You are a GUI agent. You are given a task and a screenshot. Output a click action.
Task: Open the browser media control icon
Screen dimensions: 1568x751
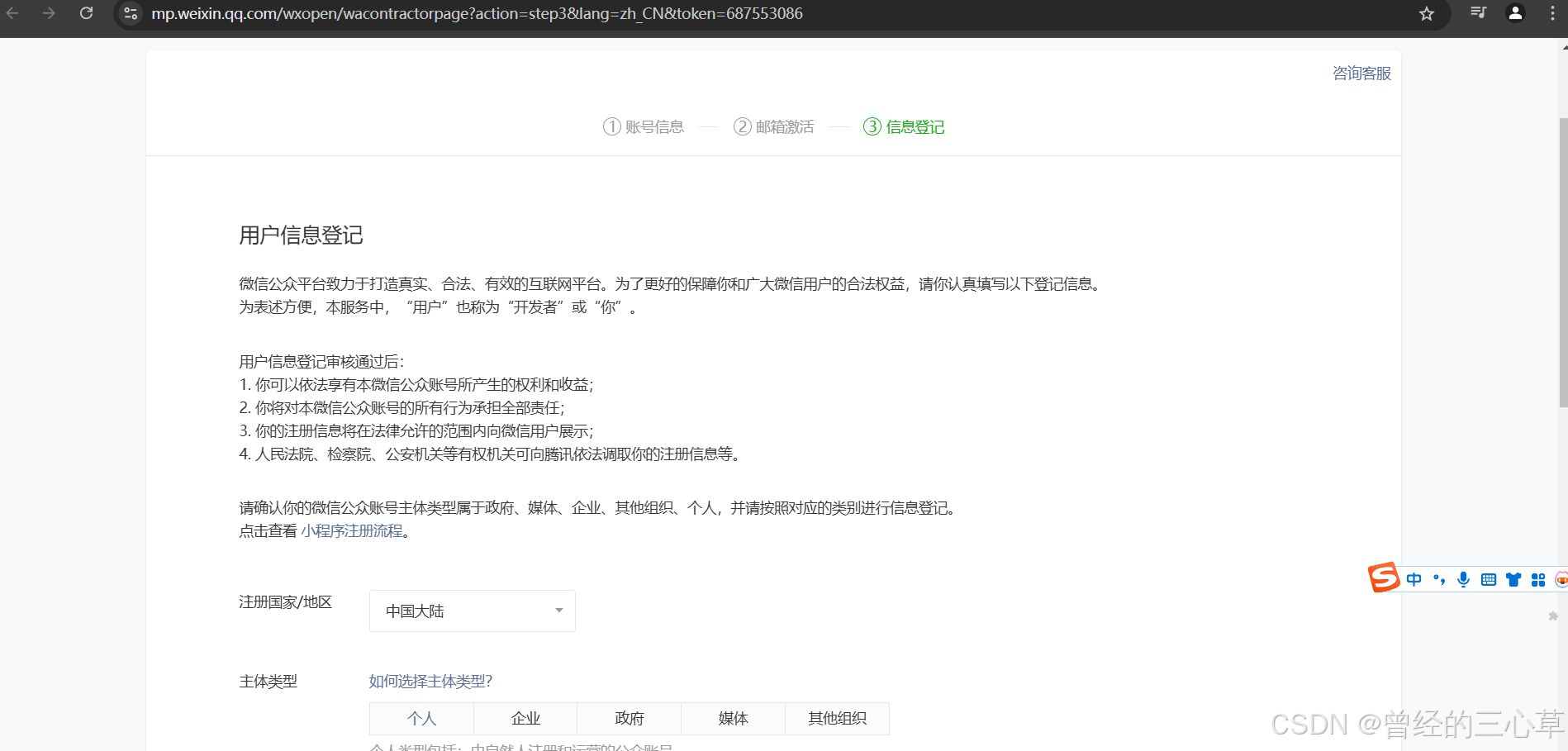tap(1479, 12)
